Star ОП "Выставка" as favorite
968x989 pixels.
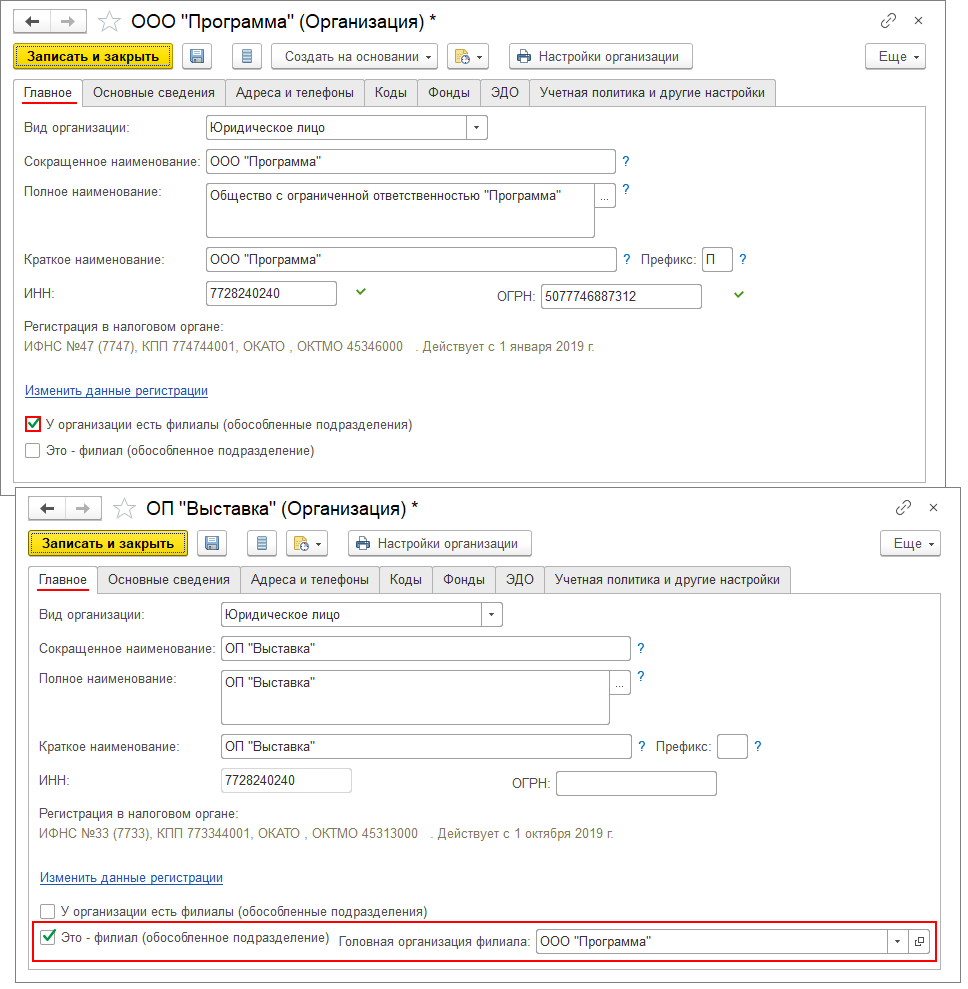click(x=124, y=509)
